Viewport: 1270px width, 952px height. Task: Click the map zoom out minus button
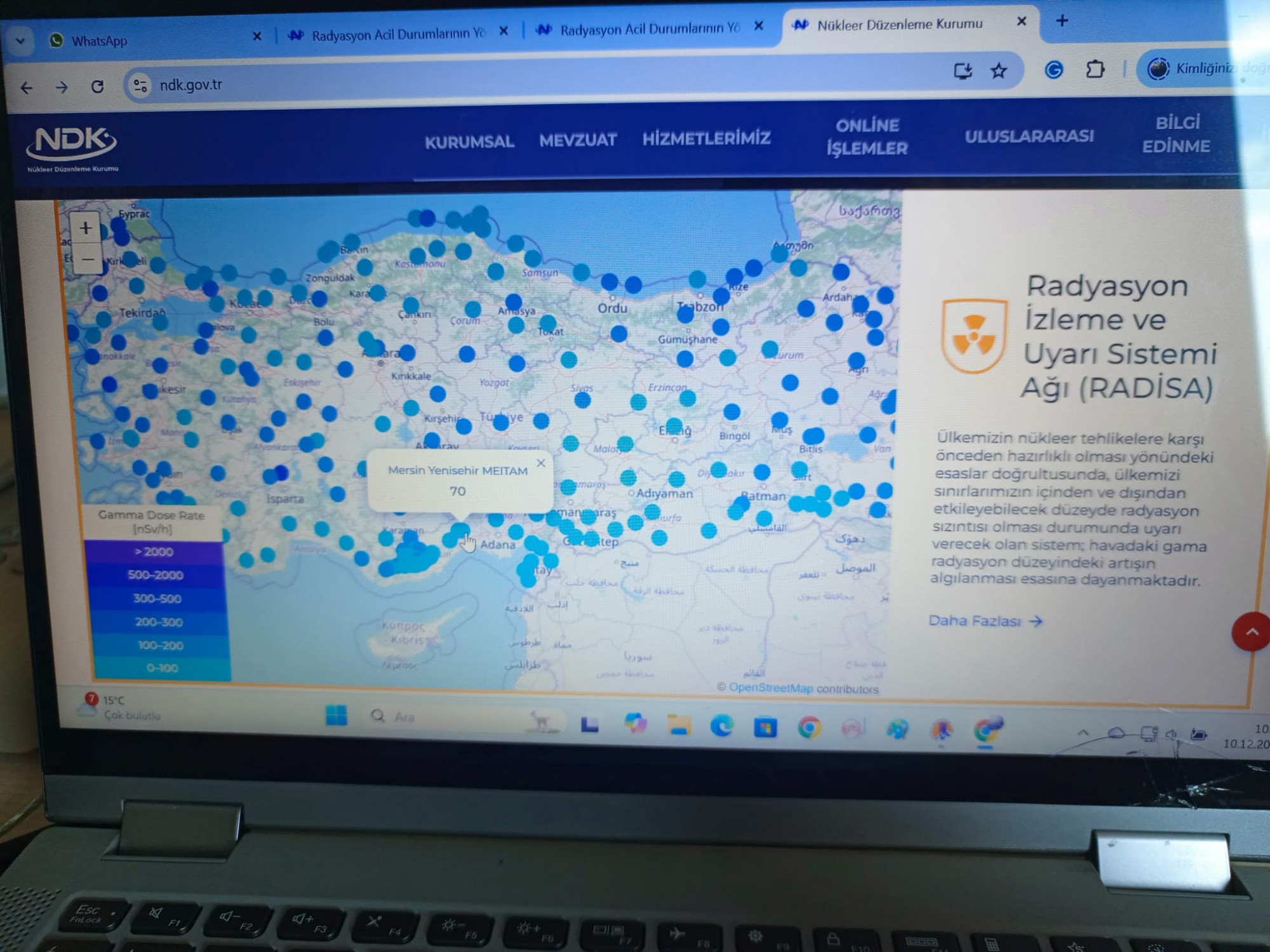[x=88, y=259]
